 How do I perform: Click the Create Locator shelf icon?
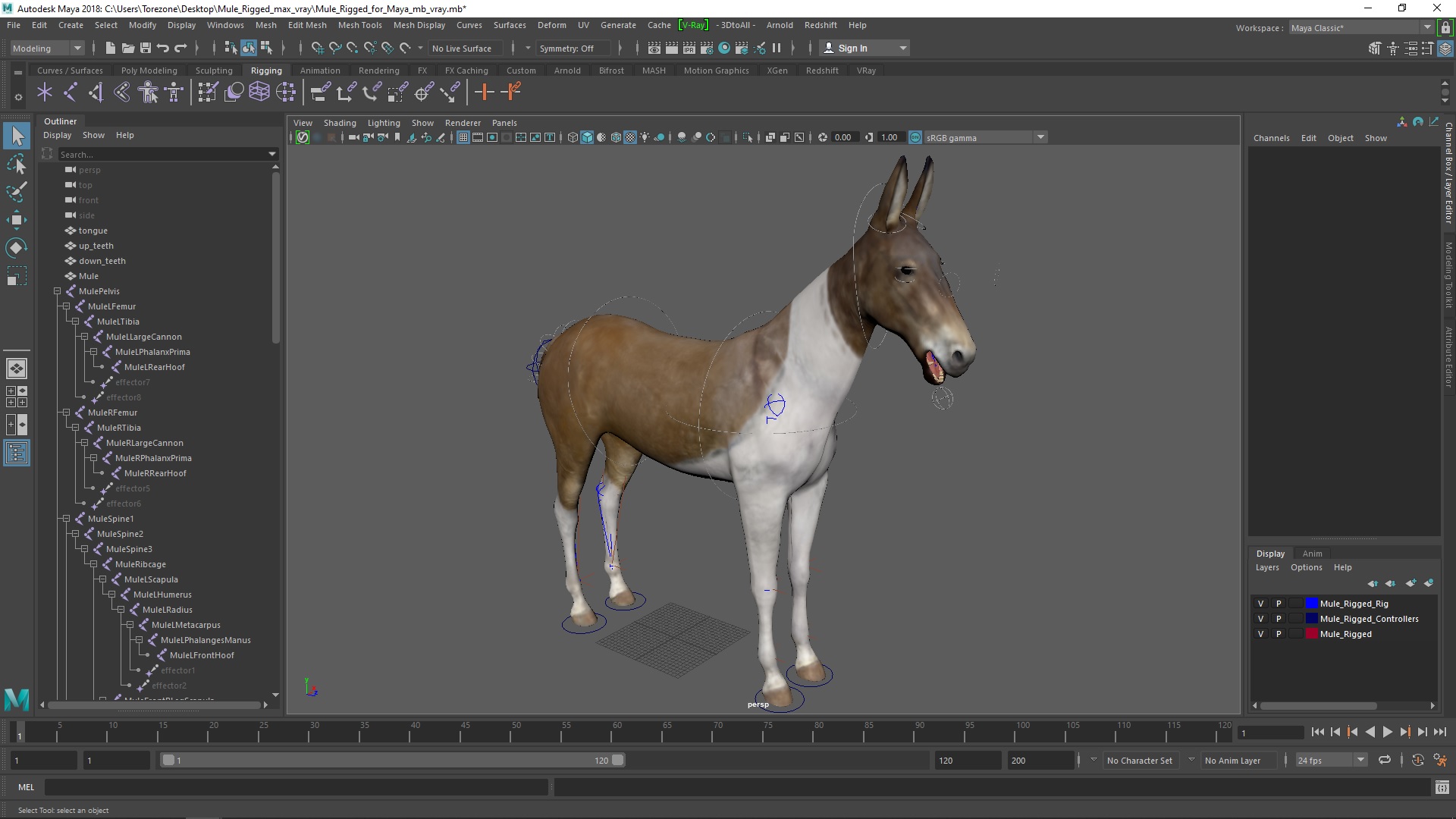coord(45,93)
